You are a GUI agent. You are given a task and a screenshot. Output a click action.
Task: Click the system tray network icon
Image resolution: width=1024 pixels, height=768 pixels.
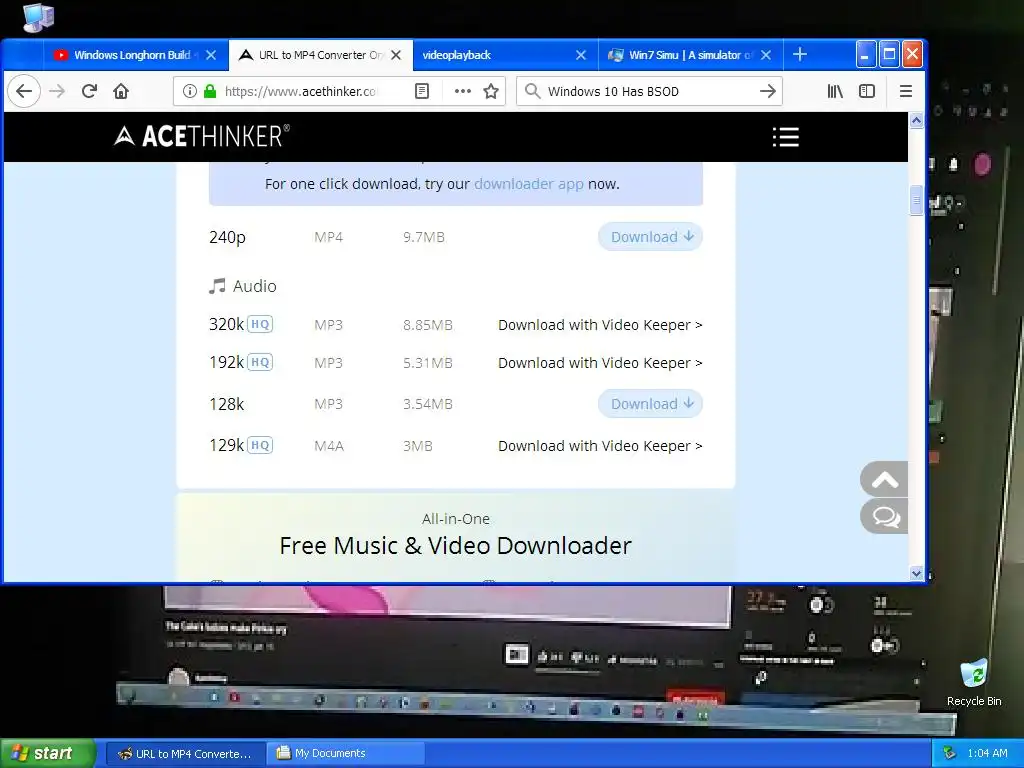click(x=950, y=753)
